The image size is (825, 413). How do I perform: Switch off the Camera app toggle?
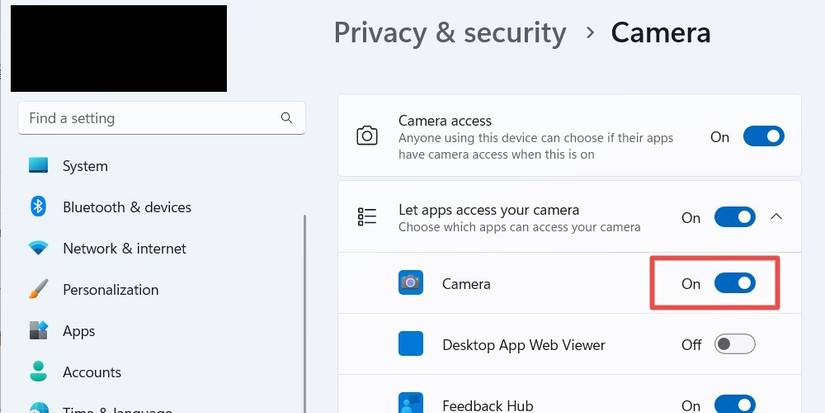pyautogui.click(x=734, y=284)
